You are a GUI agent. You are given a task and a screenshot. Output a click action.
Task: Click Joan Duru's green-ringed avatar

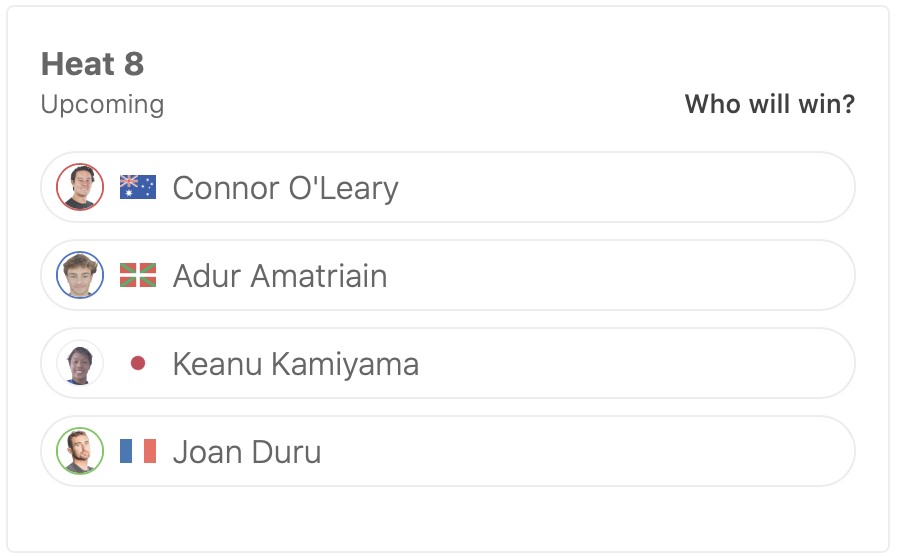80,451
